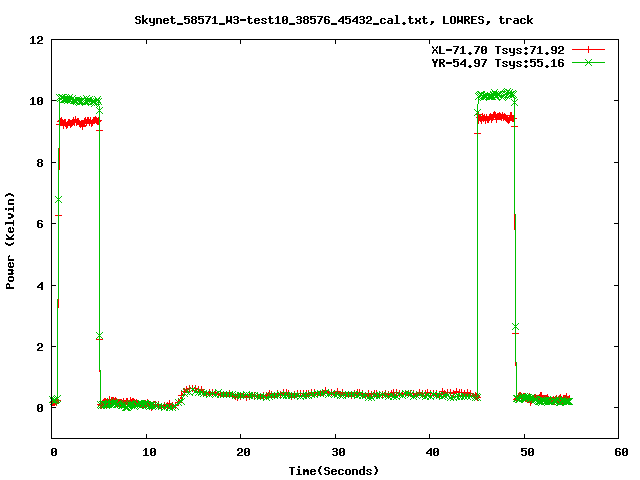Click the Power (Kelvin) axis label
Screen dimensions: 640x480
(10, 241)
